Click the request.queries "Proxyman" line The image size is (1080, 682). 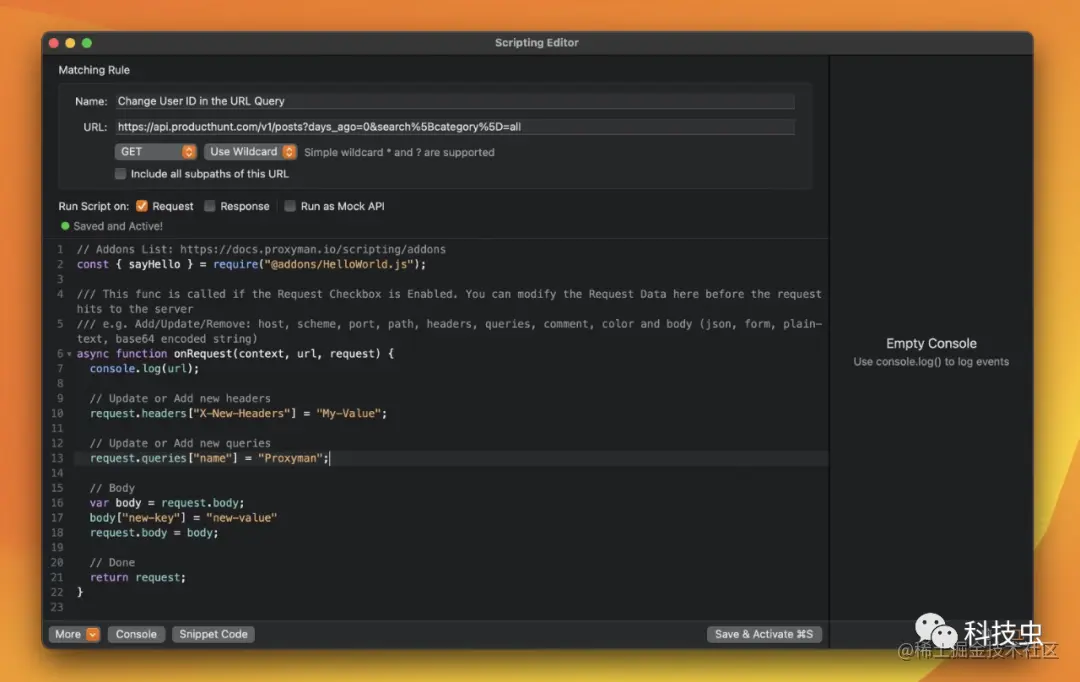[x=209, y=458]
